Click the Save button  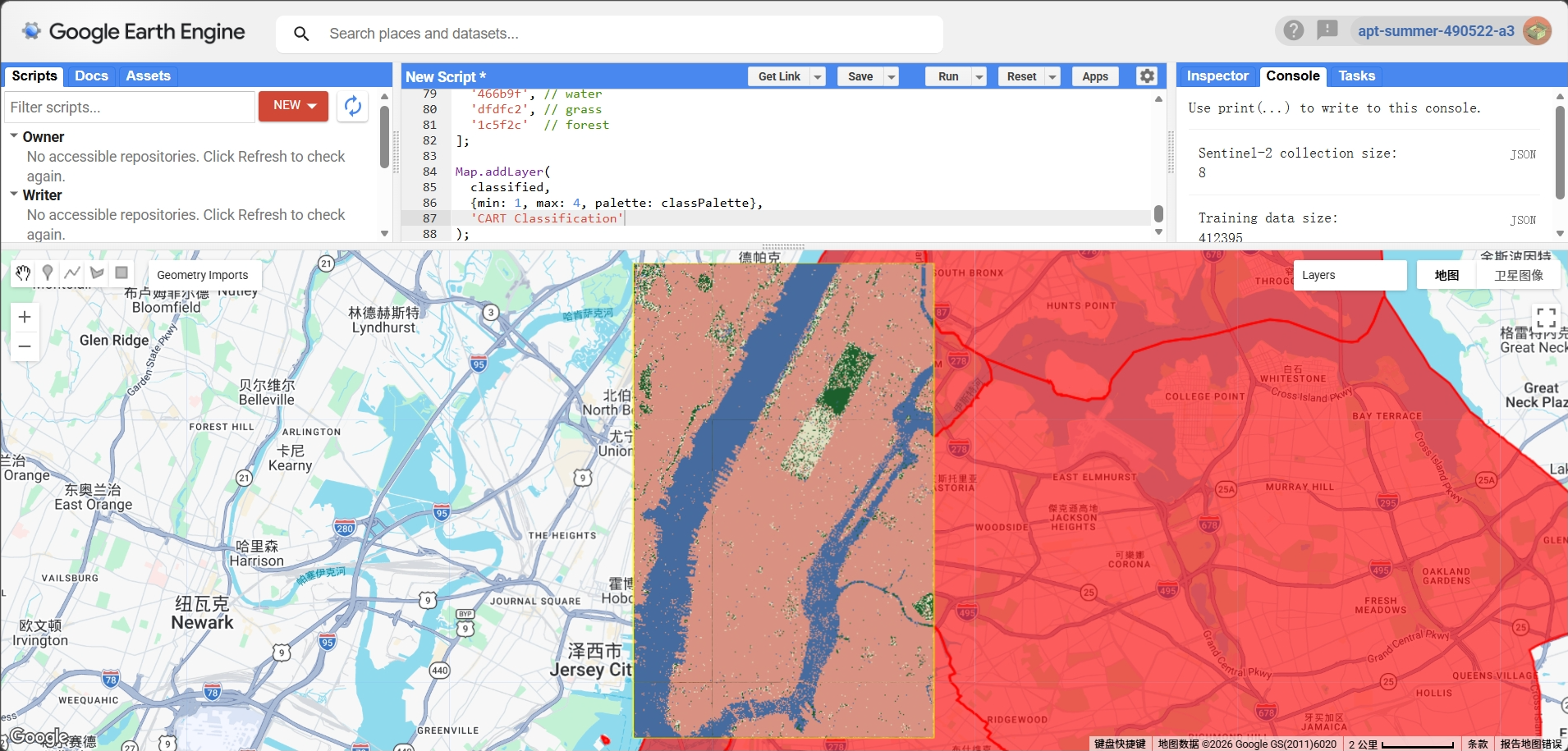pos(860,76)
